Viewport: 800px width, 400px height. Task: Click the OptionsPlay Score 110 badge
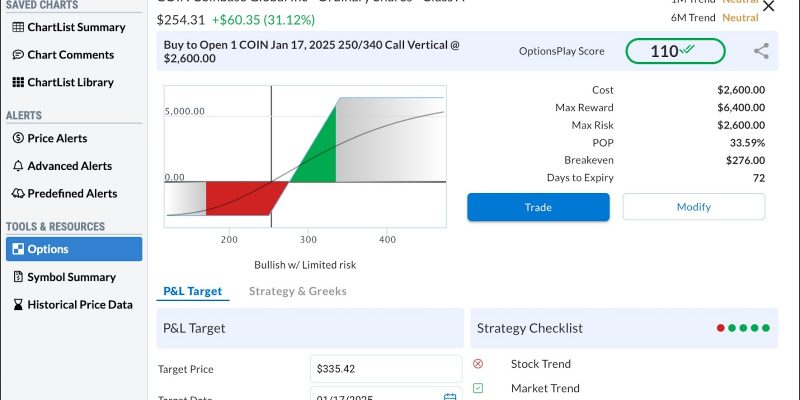pyautogui.click(x=675, y=51)
